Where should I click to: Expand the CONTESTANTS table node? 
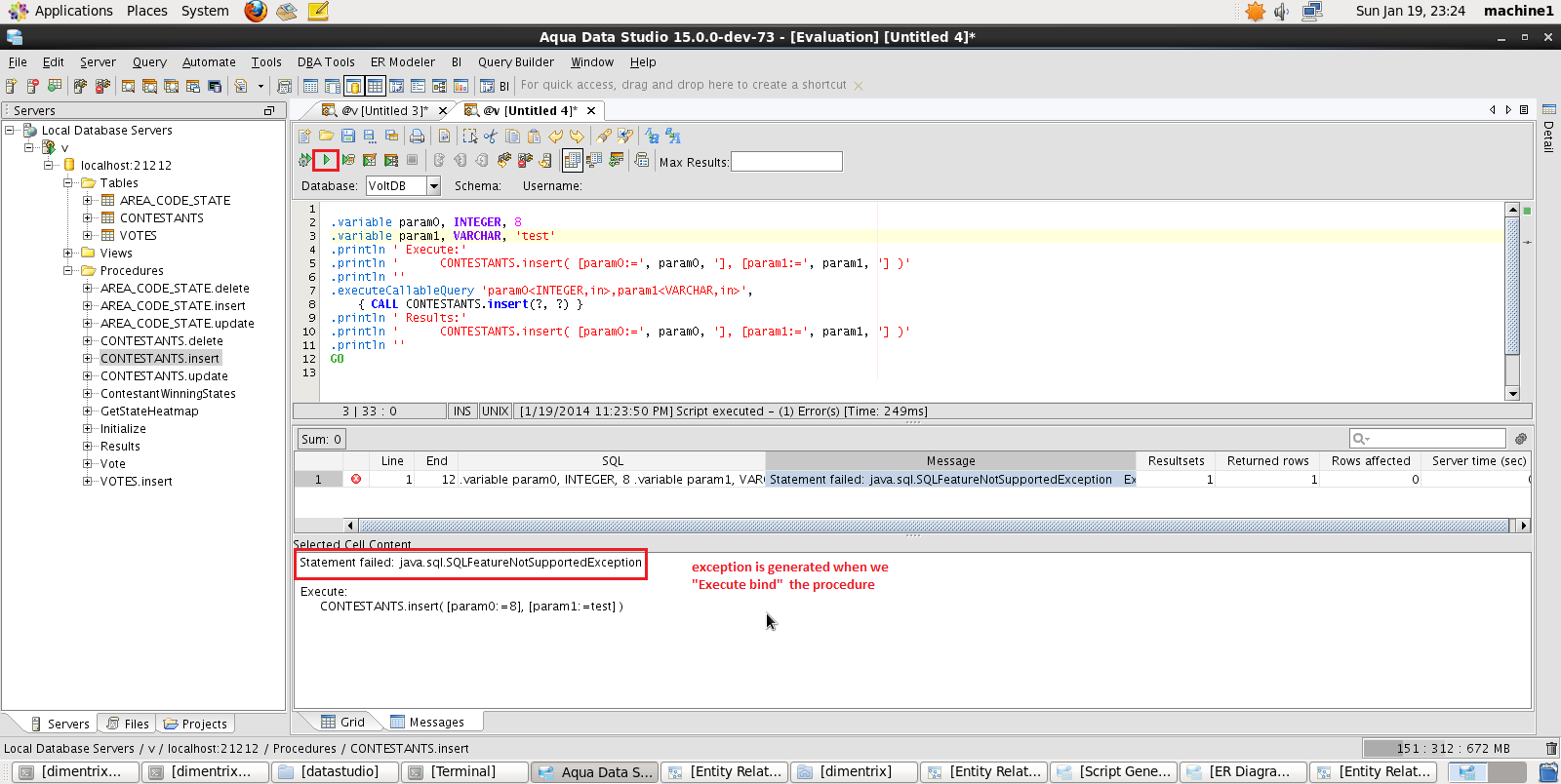click(88, 218)
